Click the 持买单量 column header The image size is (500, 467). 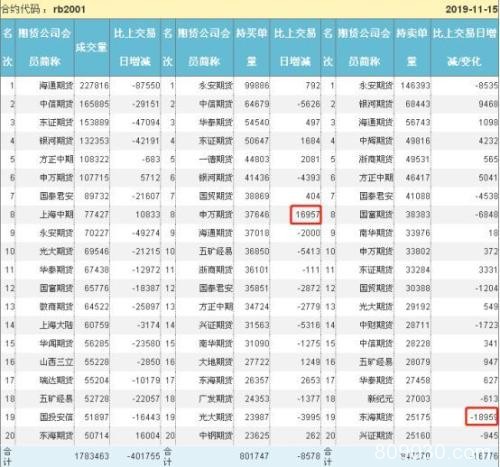point(252,47)
